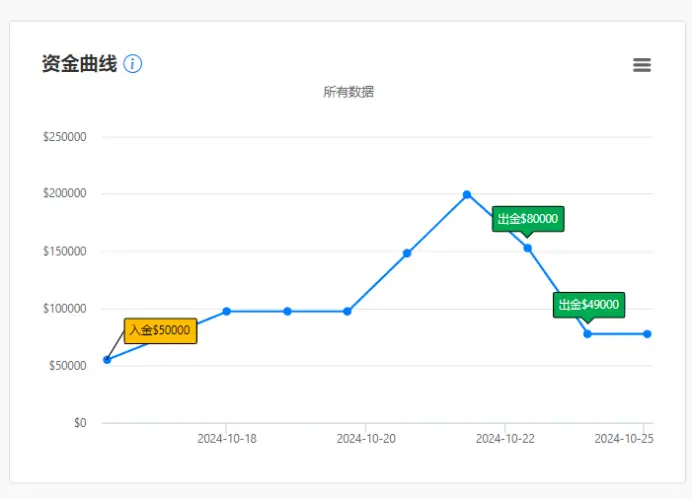Select the data point just below $150000

(x=407, y=253)
